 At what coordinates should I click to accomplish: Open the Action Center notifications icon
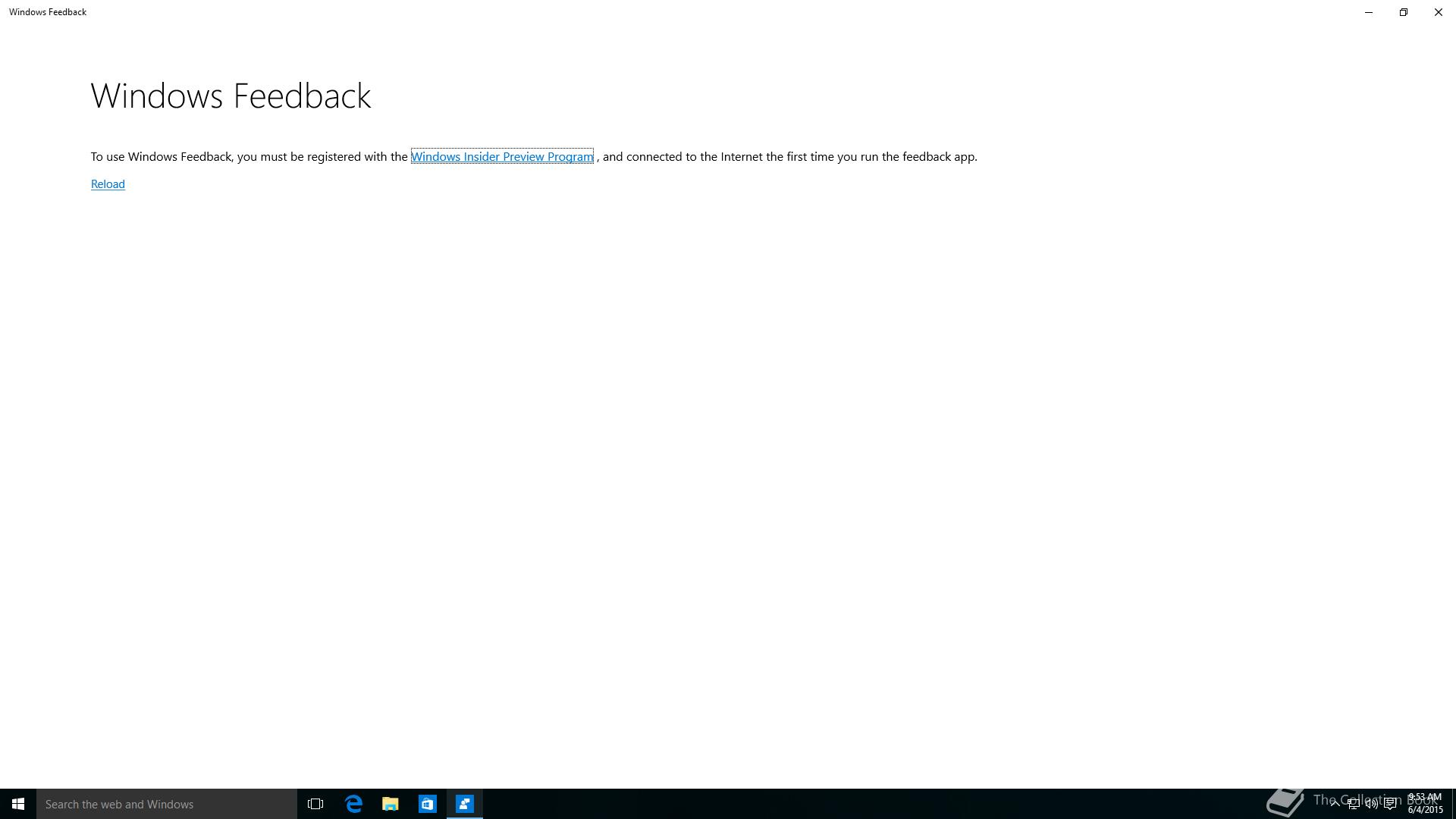pyautogui.click(x=1390, y=804)
